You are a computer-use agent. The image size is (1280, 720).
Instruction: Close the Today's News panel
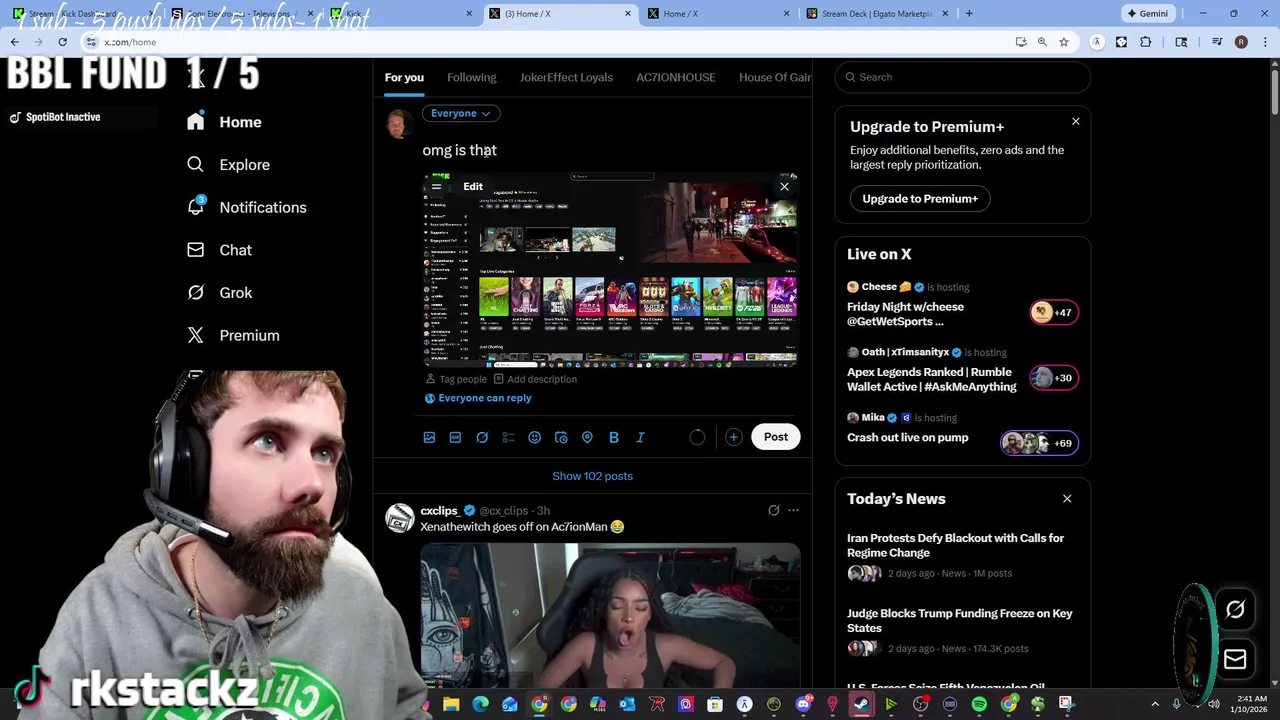(x=1067, y=498)
